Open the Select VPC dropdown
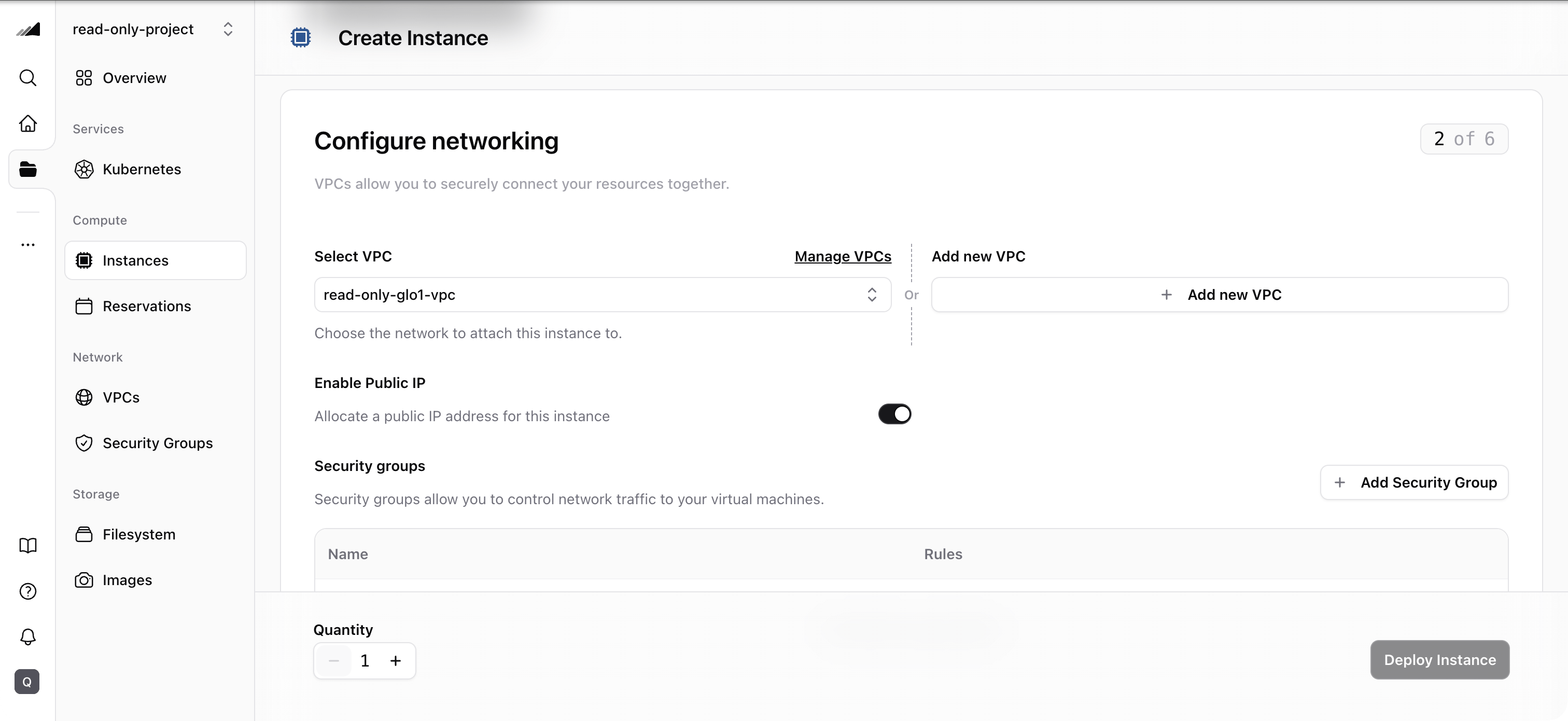This screenshot has width=1568, height=721. 603,295
